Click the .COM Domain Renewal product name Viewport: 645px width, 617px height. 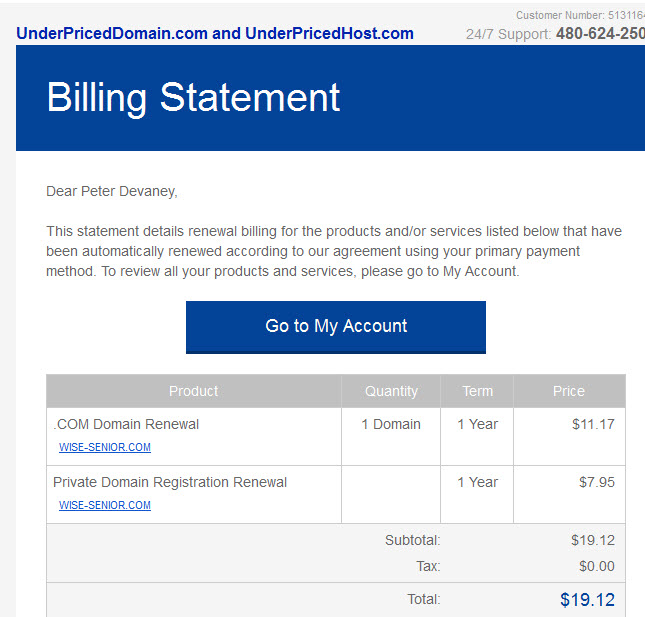[x=126, y=424]
